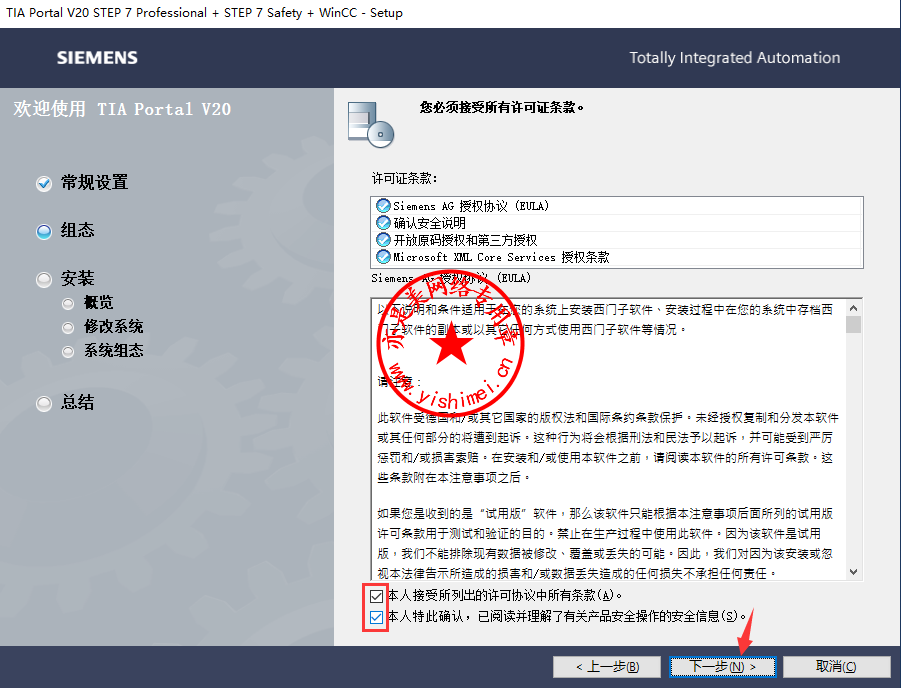This screenshot has height=688, width=901.
Task: Open the 组态 step in sidebar
Action: coord(78,230)
